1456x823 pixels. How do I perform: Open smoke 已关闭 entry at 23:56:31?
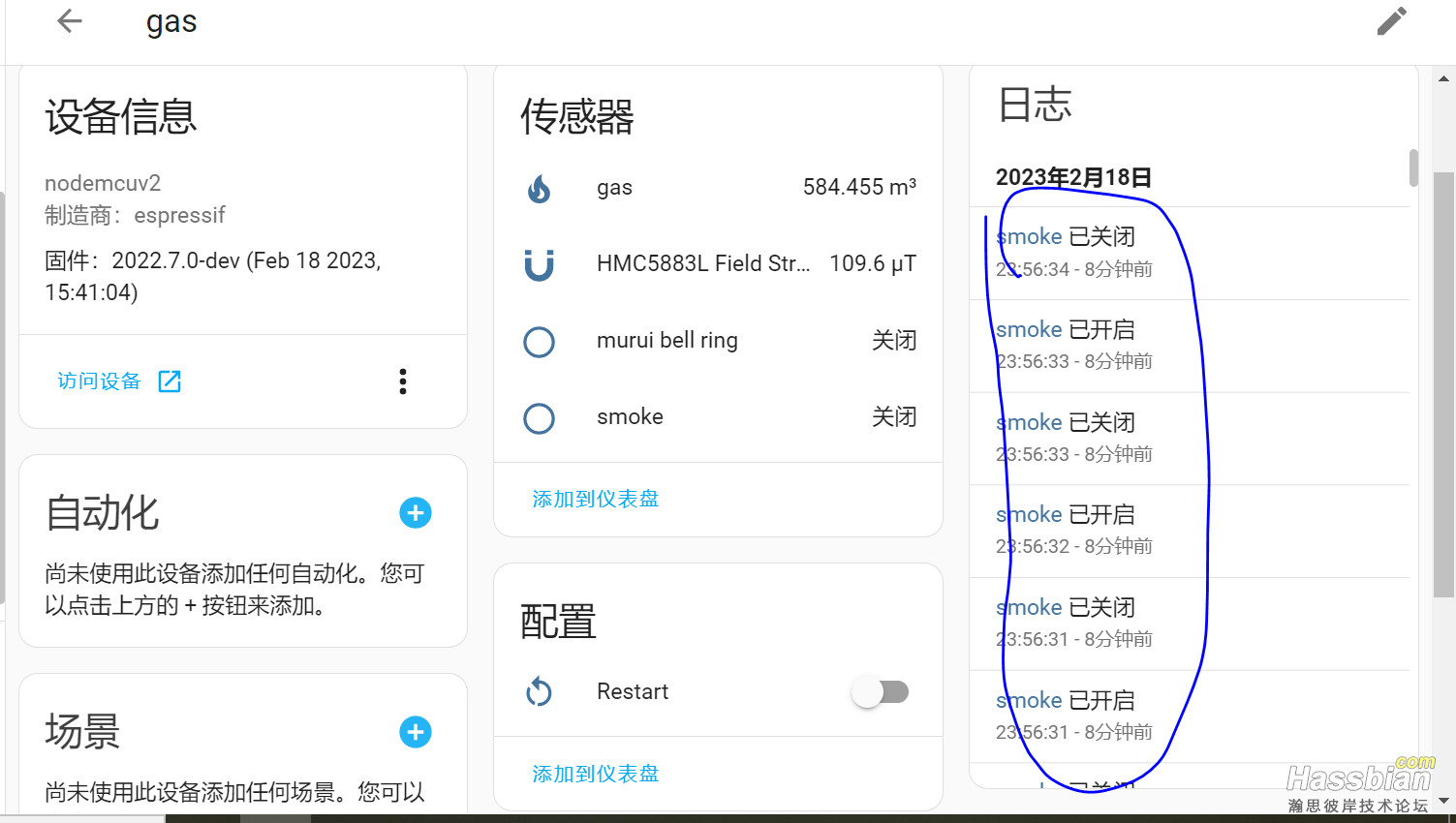[1190, 624]
